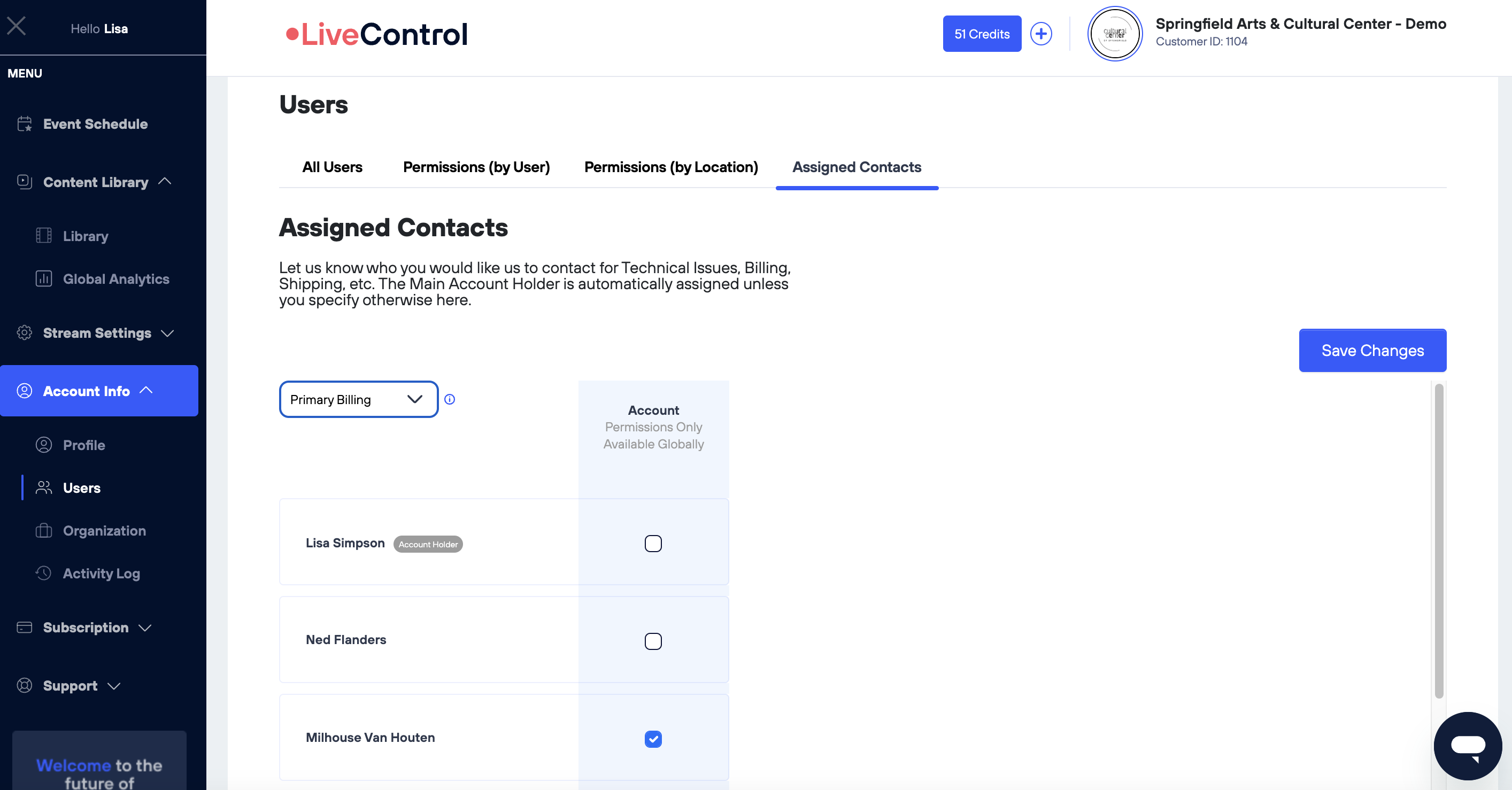Open the Permissions (by Location) tab
Viewport: 1512px width, 790px height.
coord(671,167)
